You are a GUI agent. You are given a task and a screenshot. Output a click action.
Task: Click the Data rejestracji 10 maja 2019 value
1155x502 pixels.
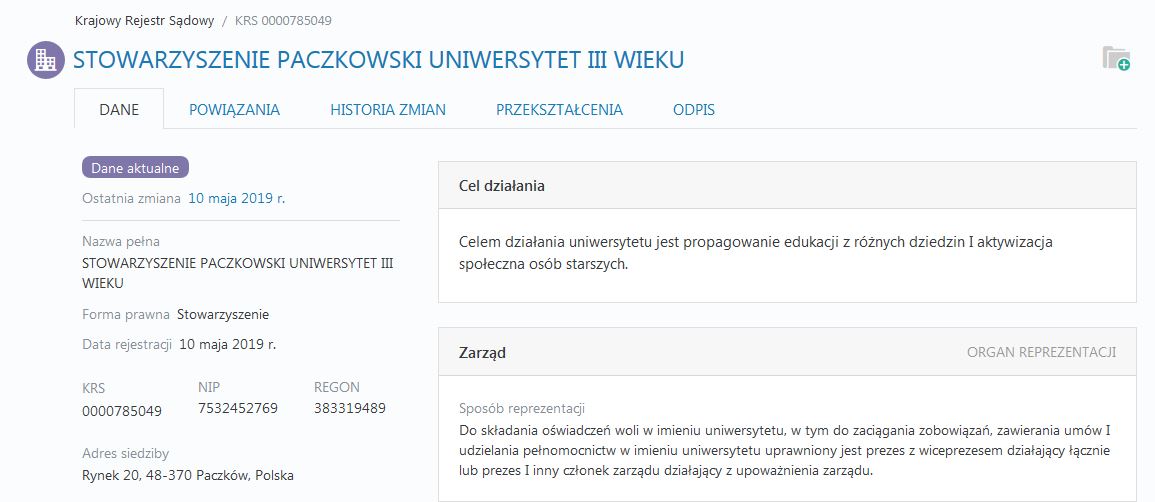pyautogui.click(x=228, y=344)
